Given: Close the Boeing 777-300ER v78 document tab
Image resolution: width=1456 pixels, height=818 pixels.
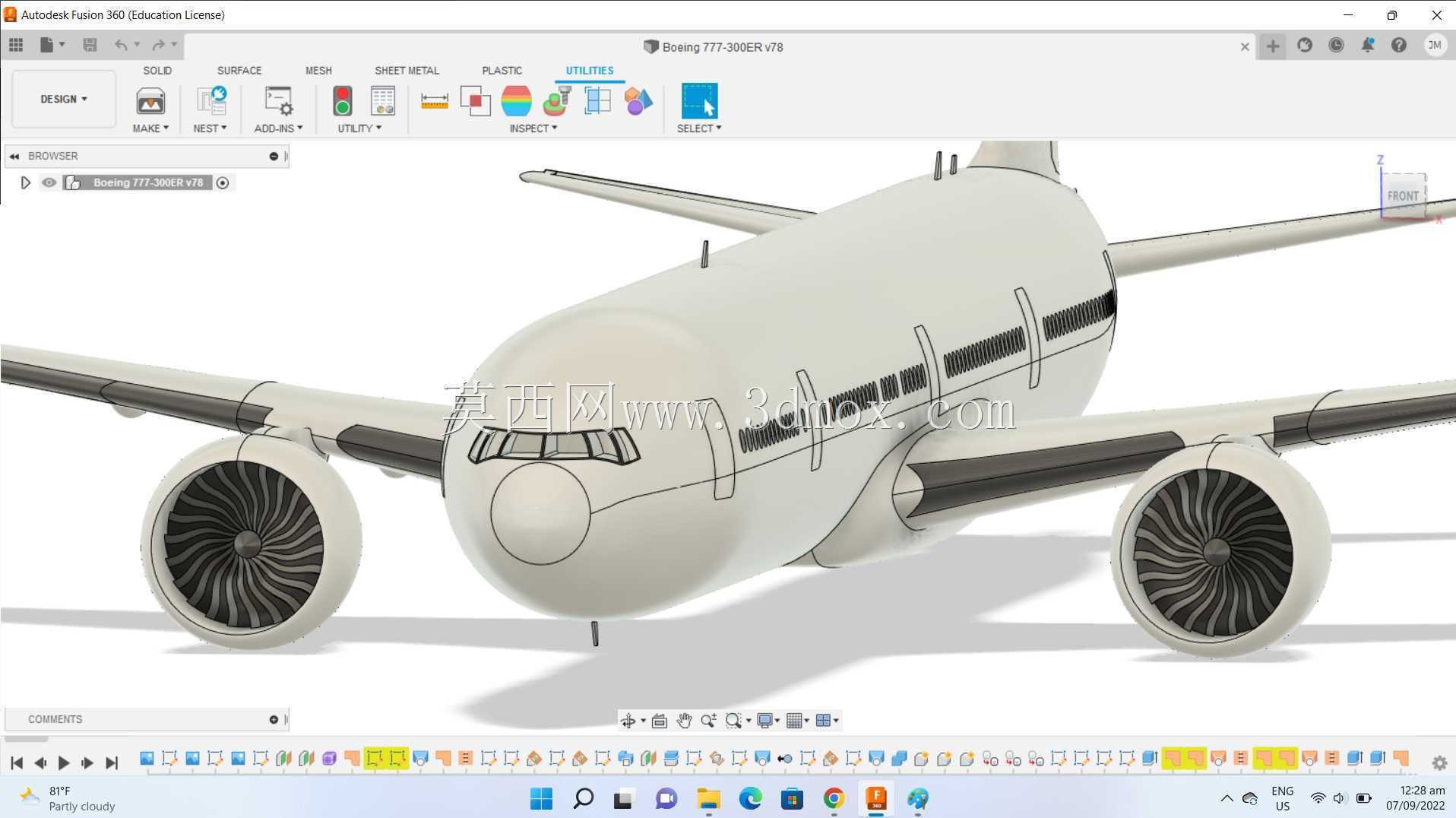Looking at the screenshot, I should coord(1245,47).
